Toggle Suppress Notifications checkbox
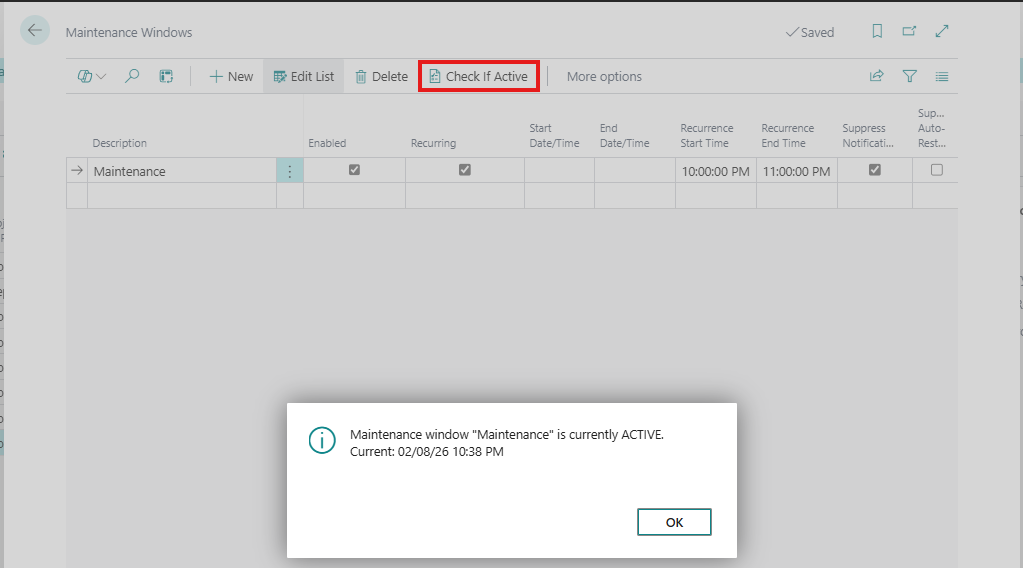 pyautogui.click(x=875, y=170)
